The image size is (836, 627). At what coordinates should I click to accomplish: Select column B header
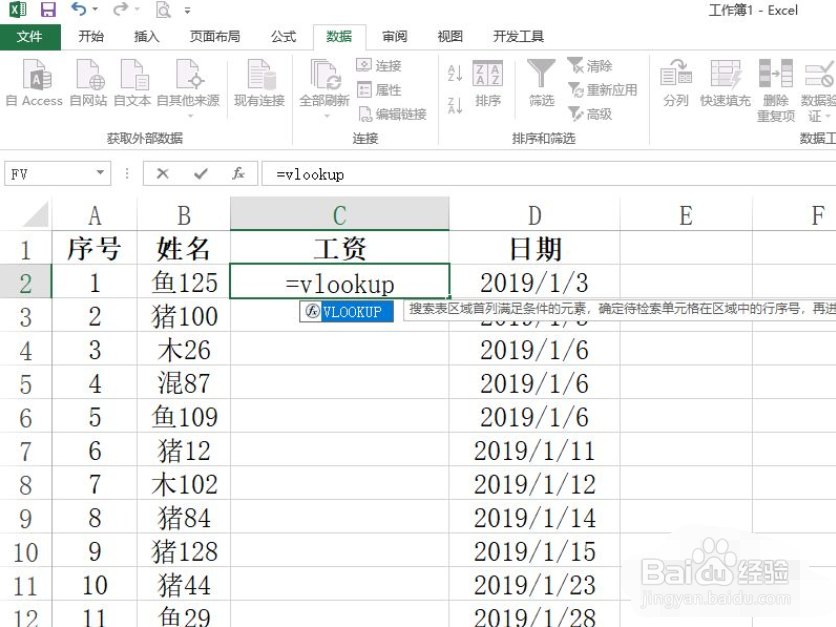(x=183, y=215)
